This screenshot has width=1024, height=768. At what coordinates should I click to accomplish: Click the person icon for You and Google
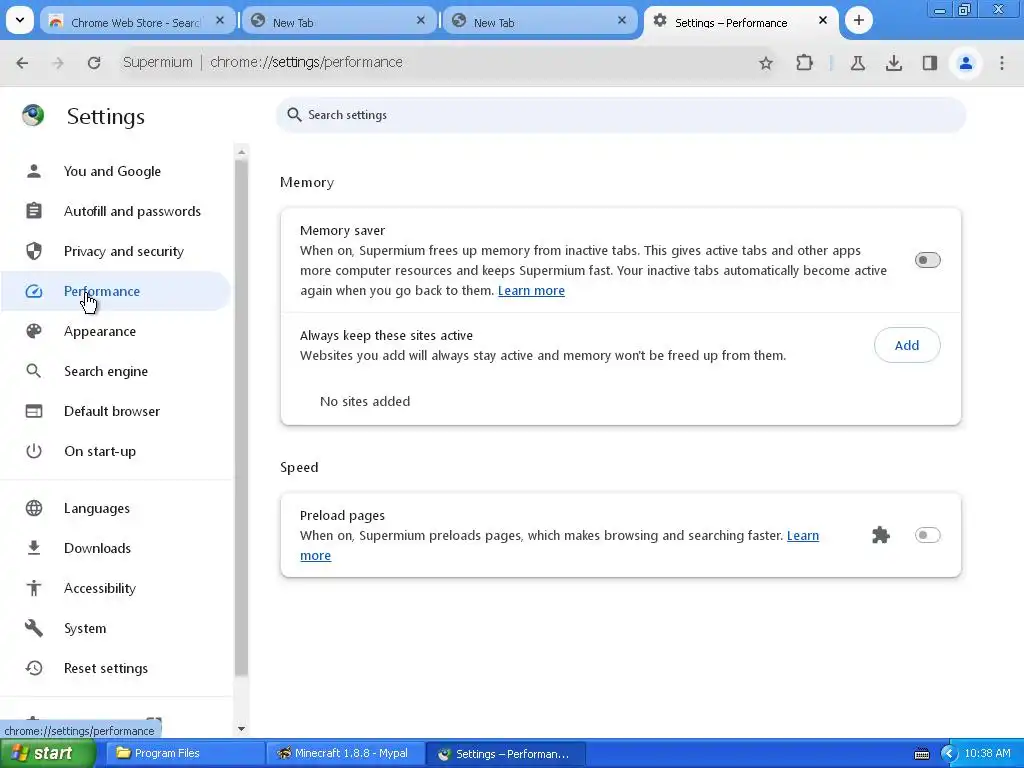33,171
